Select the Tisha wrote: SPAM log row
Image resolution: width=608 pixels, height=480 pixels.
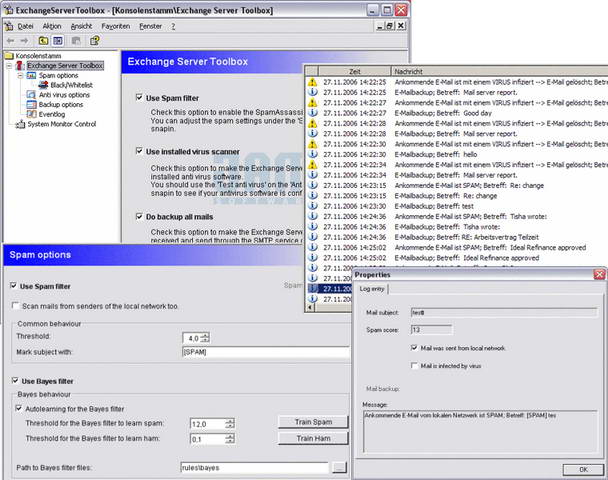click(x=458, y=216)
